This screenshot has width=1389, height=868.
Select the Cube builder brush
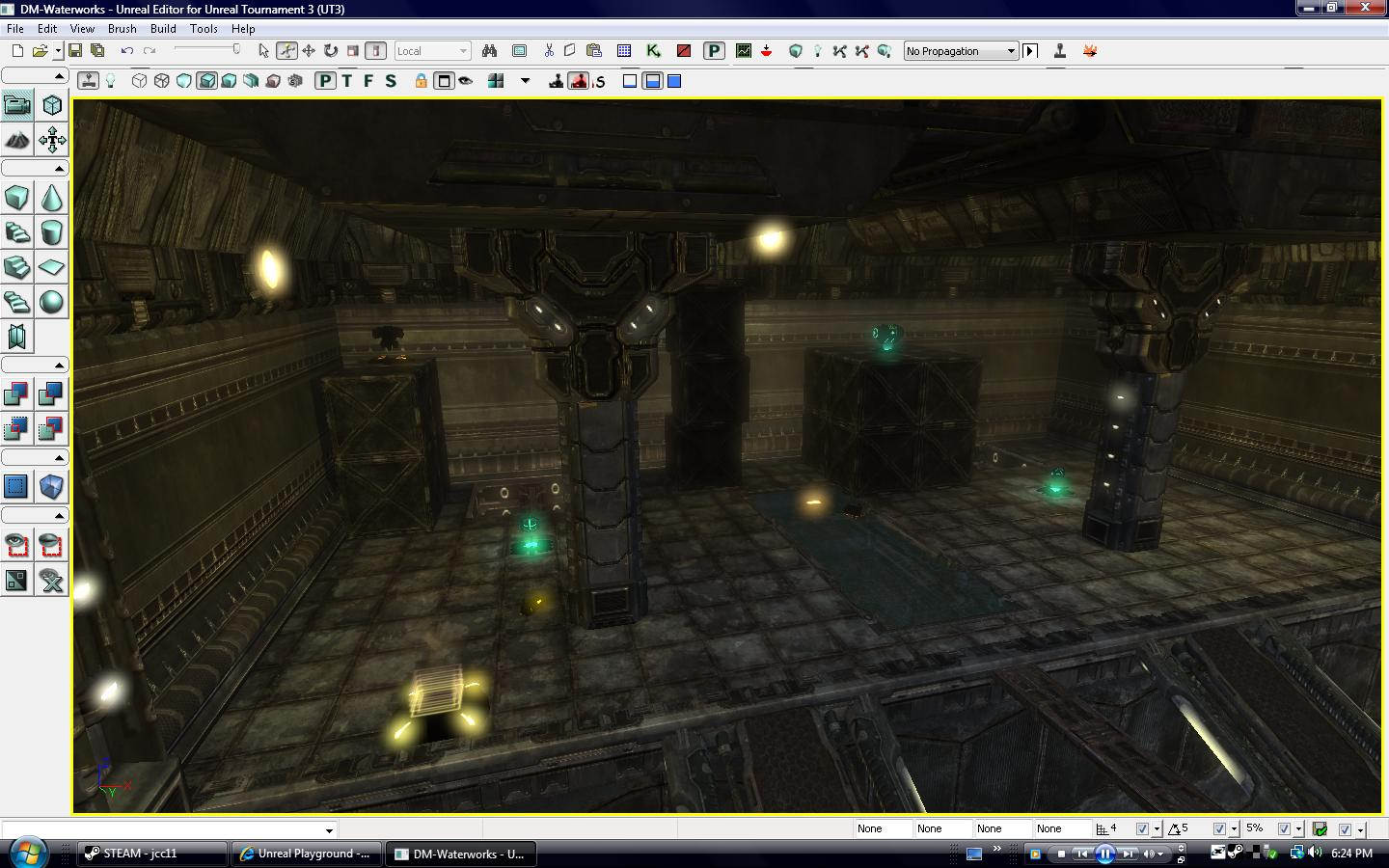[15, 197]
